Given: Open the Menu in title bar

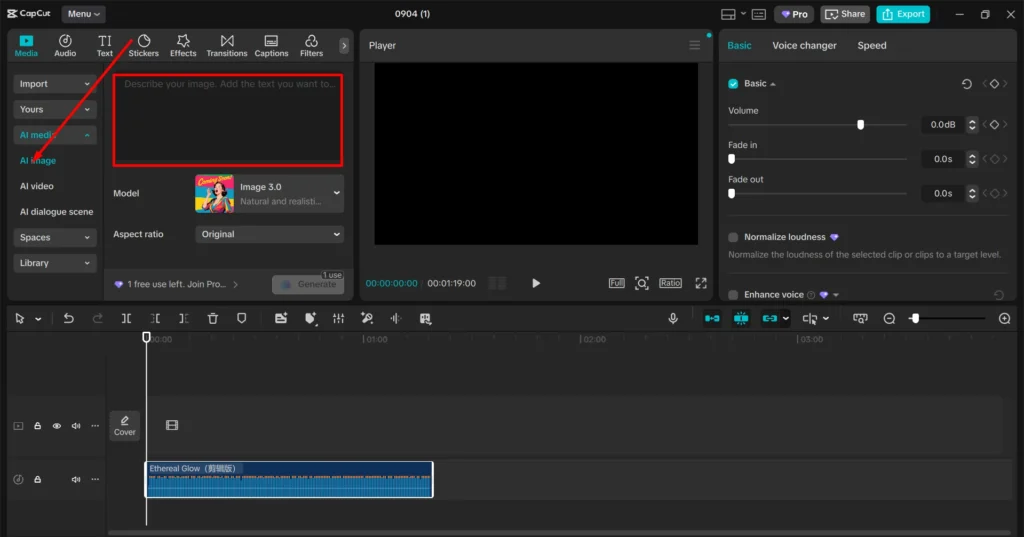Looking at the screenshot, I should [x=82, y=14].
